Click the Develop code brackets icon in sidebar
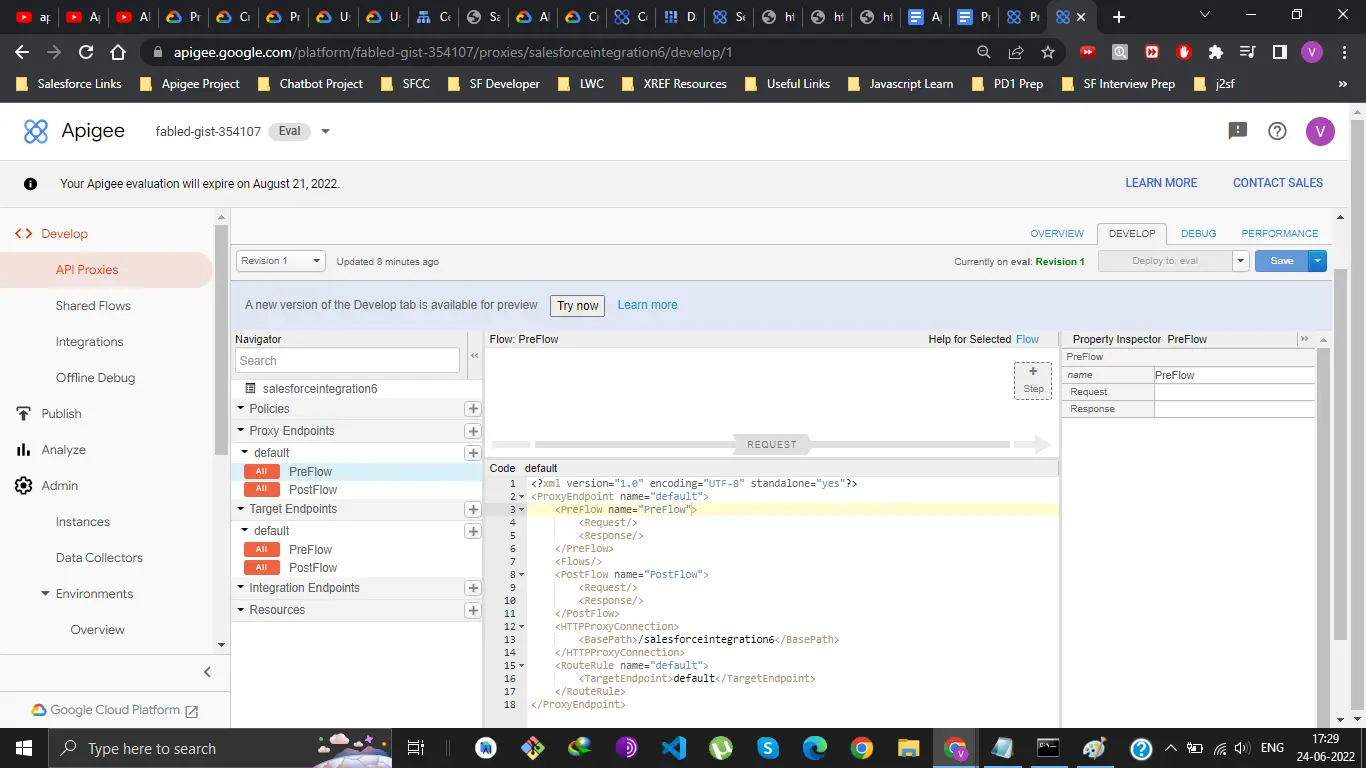This screenshot has width=1366, height=768. 22,234
